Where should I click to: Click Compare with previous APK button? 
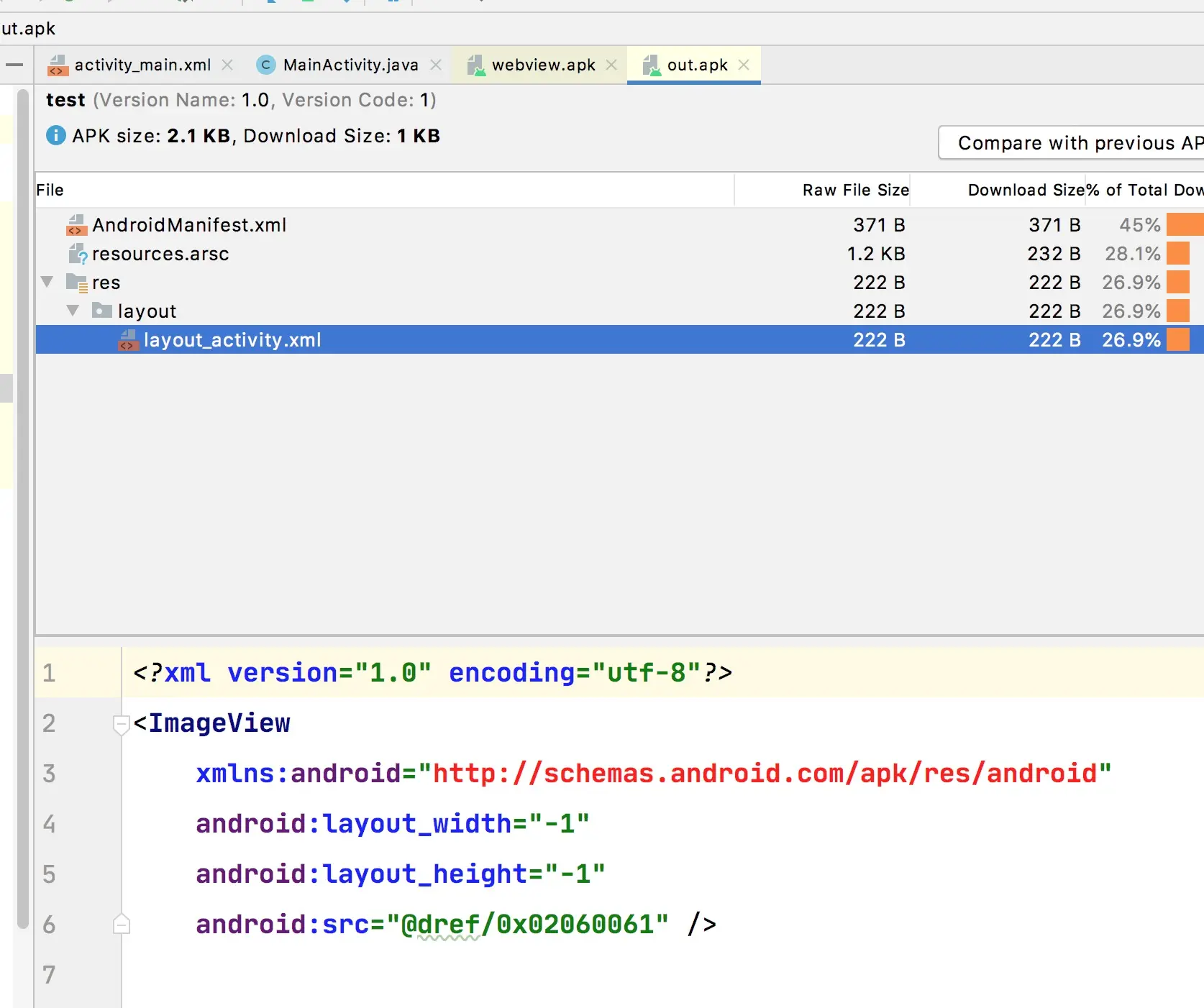coord(1072,142)
